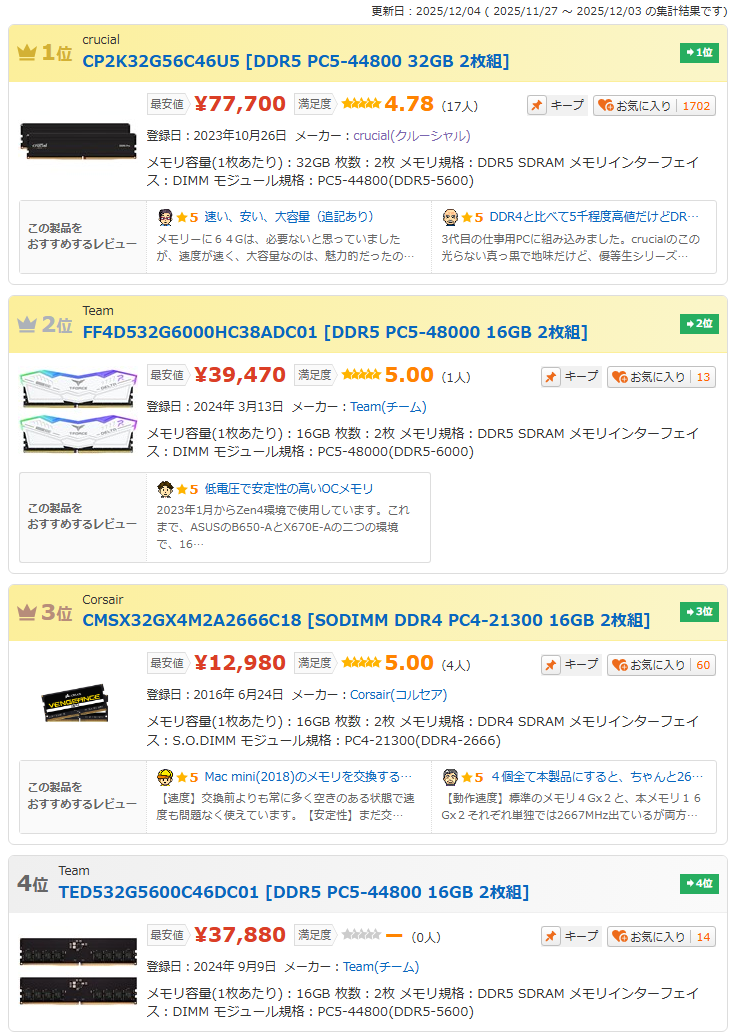Image resolution: width=742 pixels, height=1035 pixels.
Task: Click the pin keep icon for Team FF4D532G6000
Action: click(x=551, y=377)
